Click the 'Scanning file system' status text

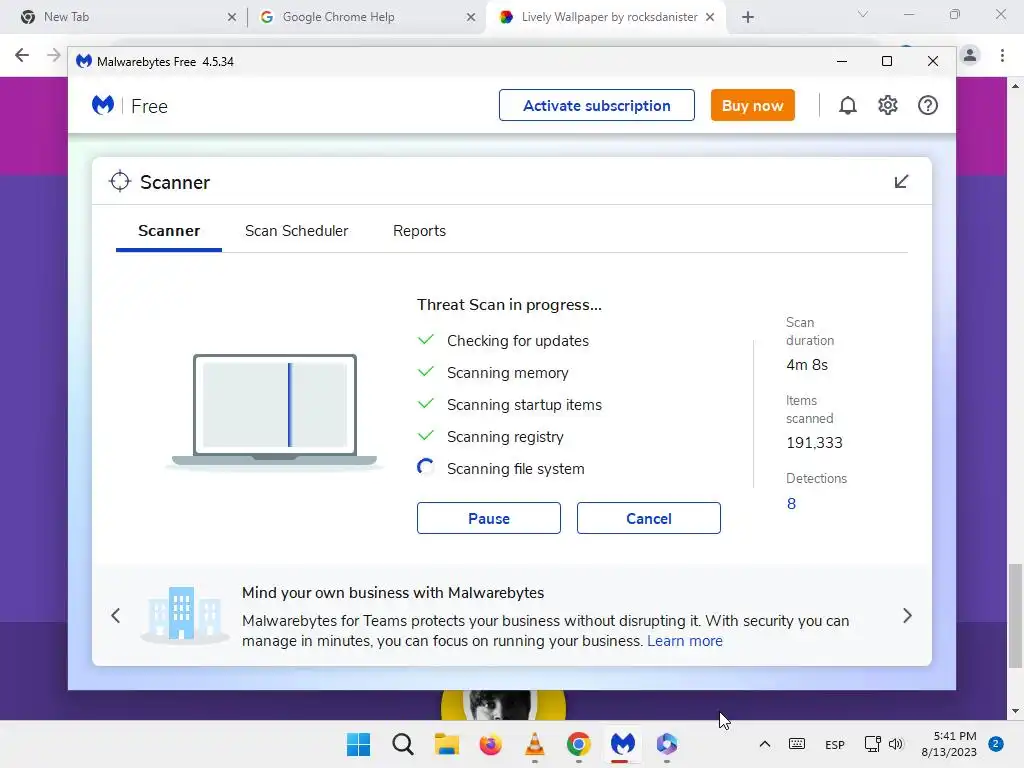(515, 469)
